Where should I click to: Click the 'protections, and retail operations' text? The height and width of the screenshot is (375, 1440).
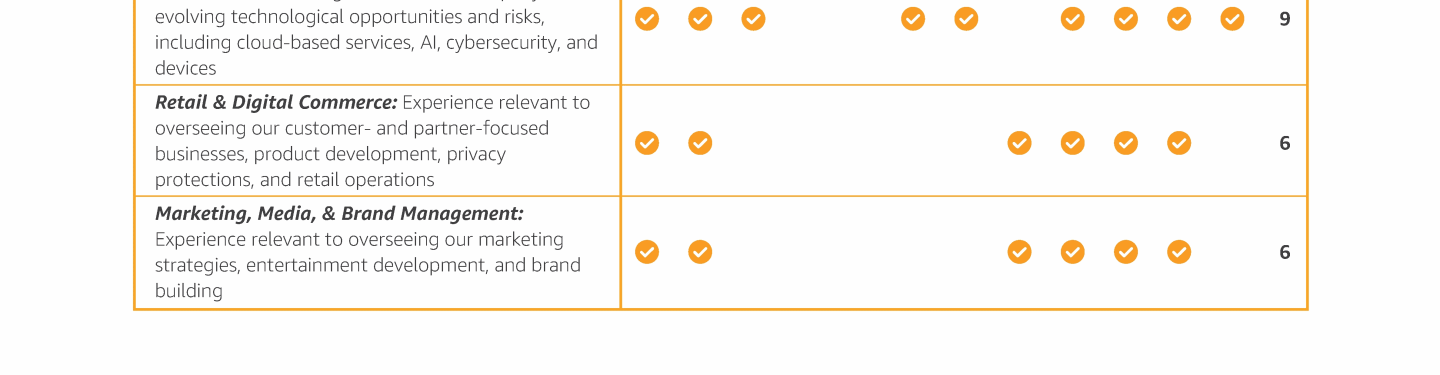coord(295,180)
